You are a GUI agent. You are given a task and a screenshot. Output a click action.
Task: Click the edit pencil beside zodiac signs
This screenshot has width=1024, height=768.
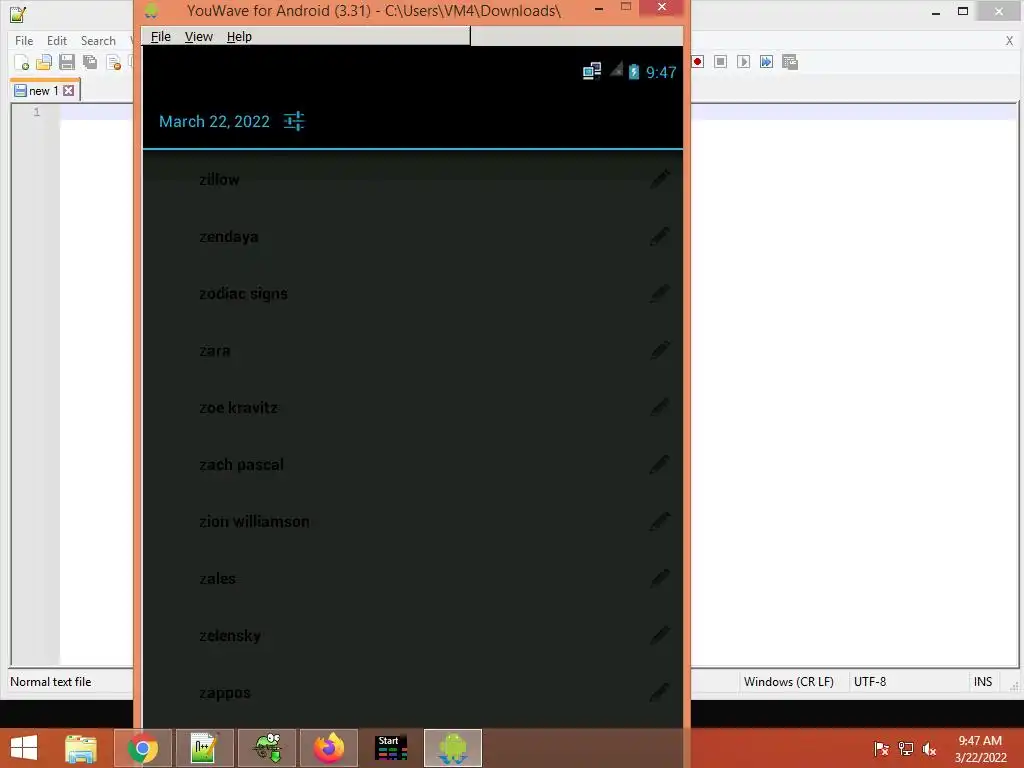pos(660,293)
